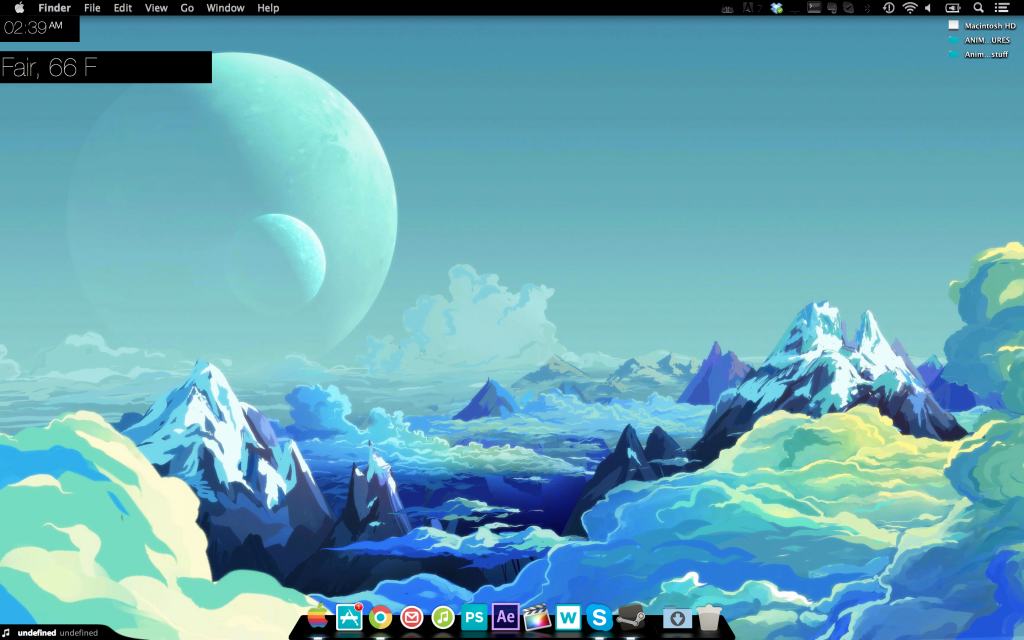The image size is (1024, 640).
Task: Open Google Chrome in the dock
Action: (x=380, y=617)
